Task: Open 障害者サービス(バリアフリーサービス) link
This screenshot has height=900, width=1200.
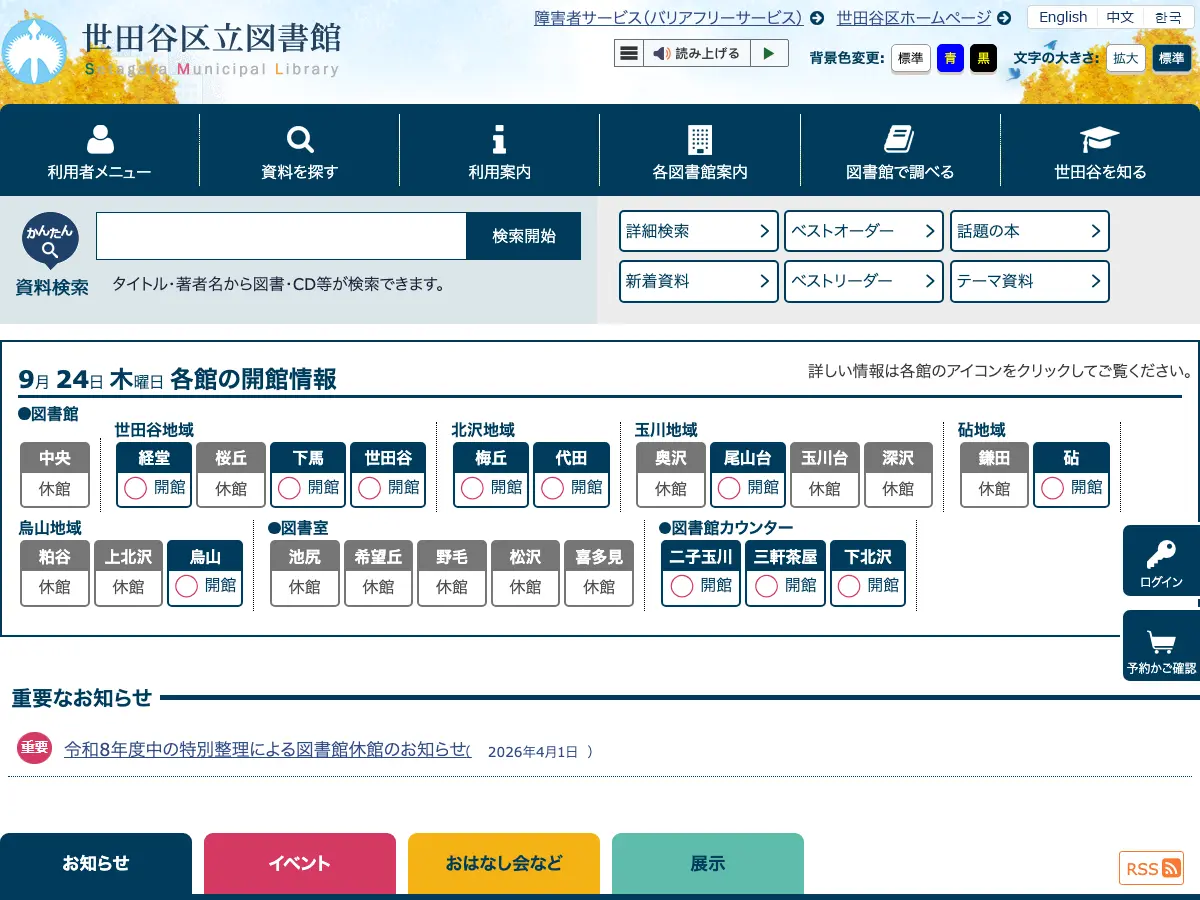Action: (669, 18)
